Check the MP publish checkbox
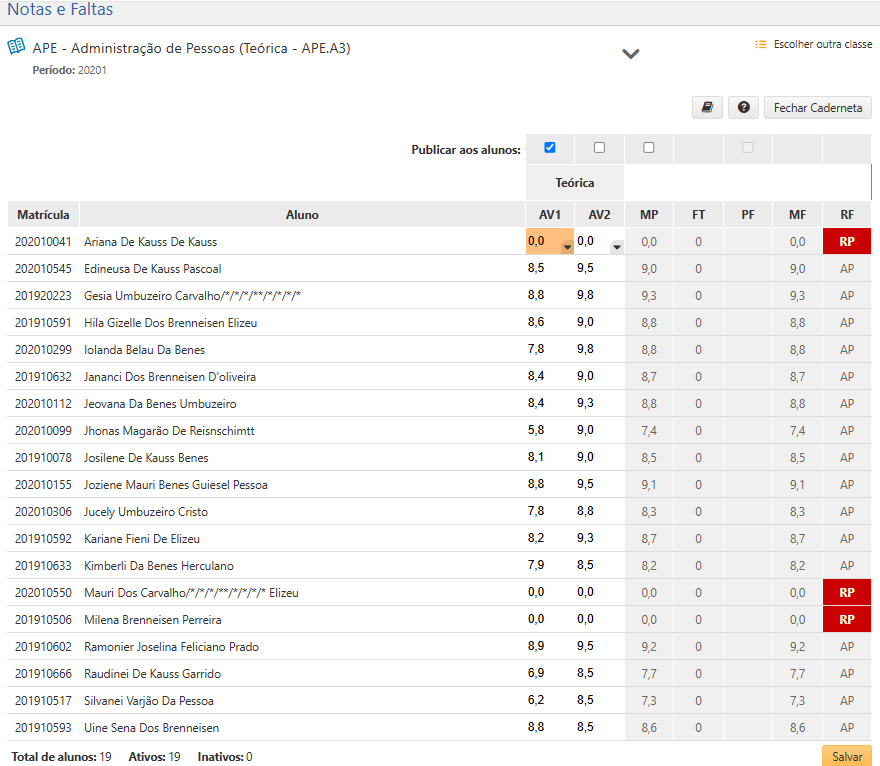Screen dimensions: 880x766 (649, 148)
